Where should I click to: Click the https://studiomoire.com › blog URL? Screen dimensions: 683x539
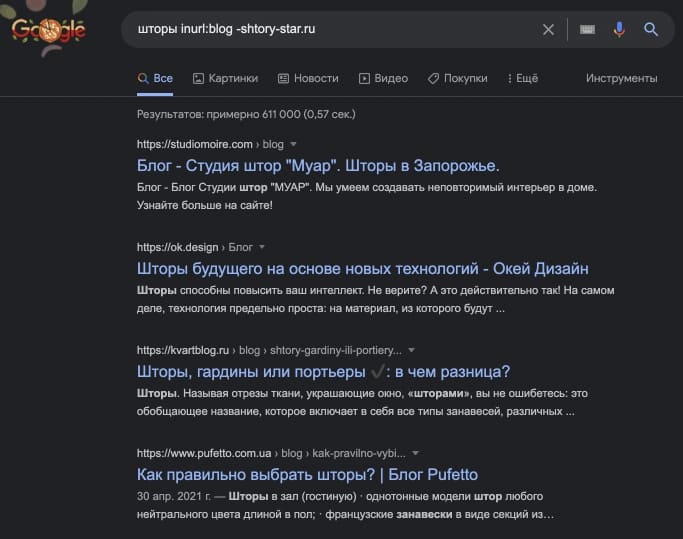point(210,144)
